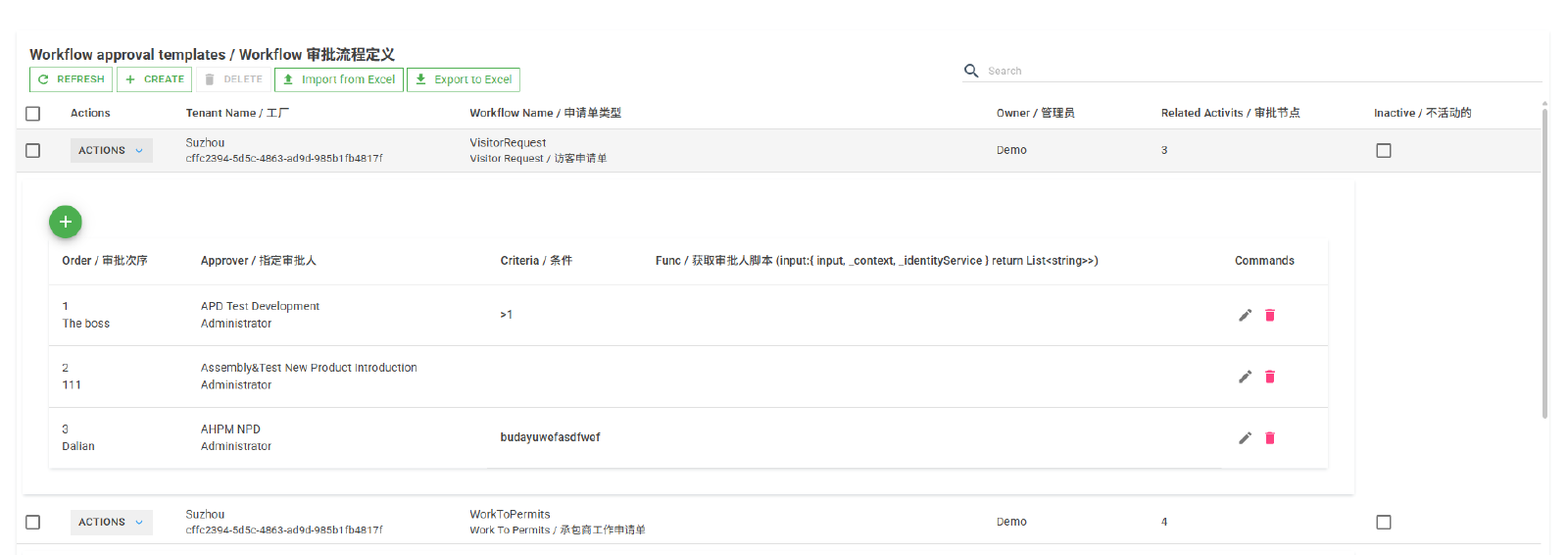The height and width of the screenshot is (555, 1568).
Task: Delete the Assembly&Test New Product Introduction row
Action: tap(1270, 377)
